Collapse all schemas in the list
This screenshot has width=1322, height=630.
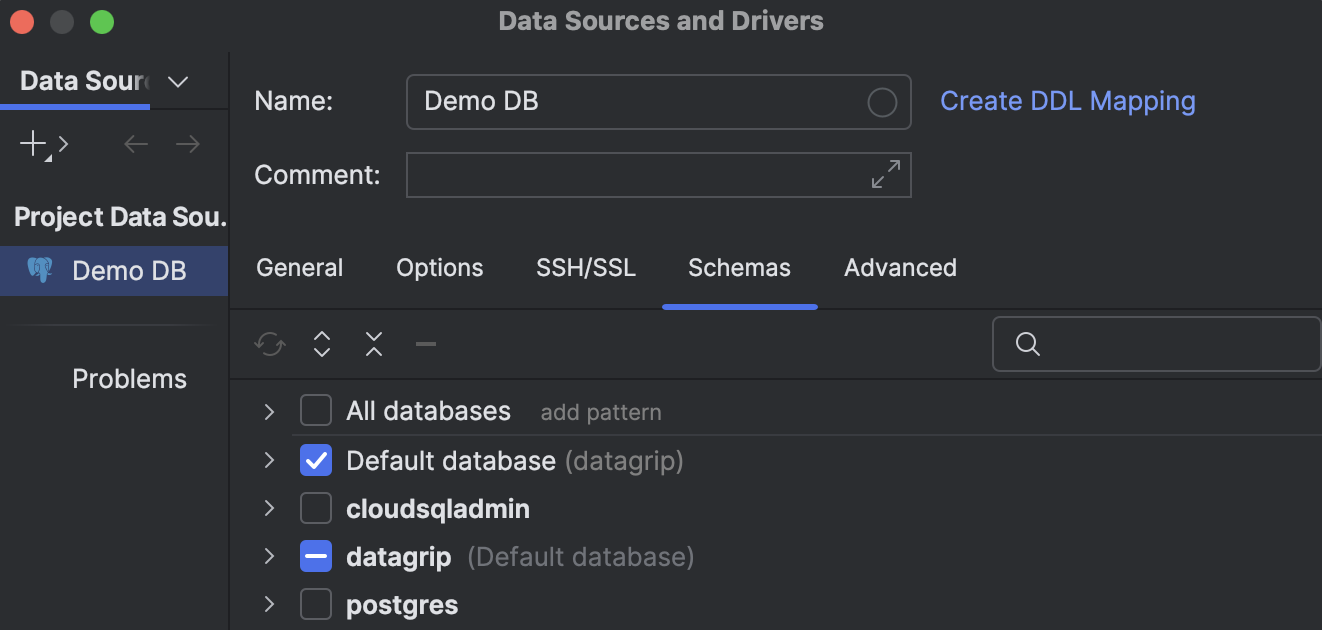(x=373, y=344)
